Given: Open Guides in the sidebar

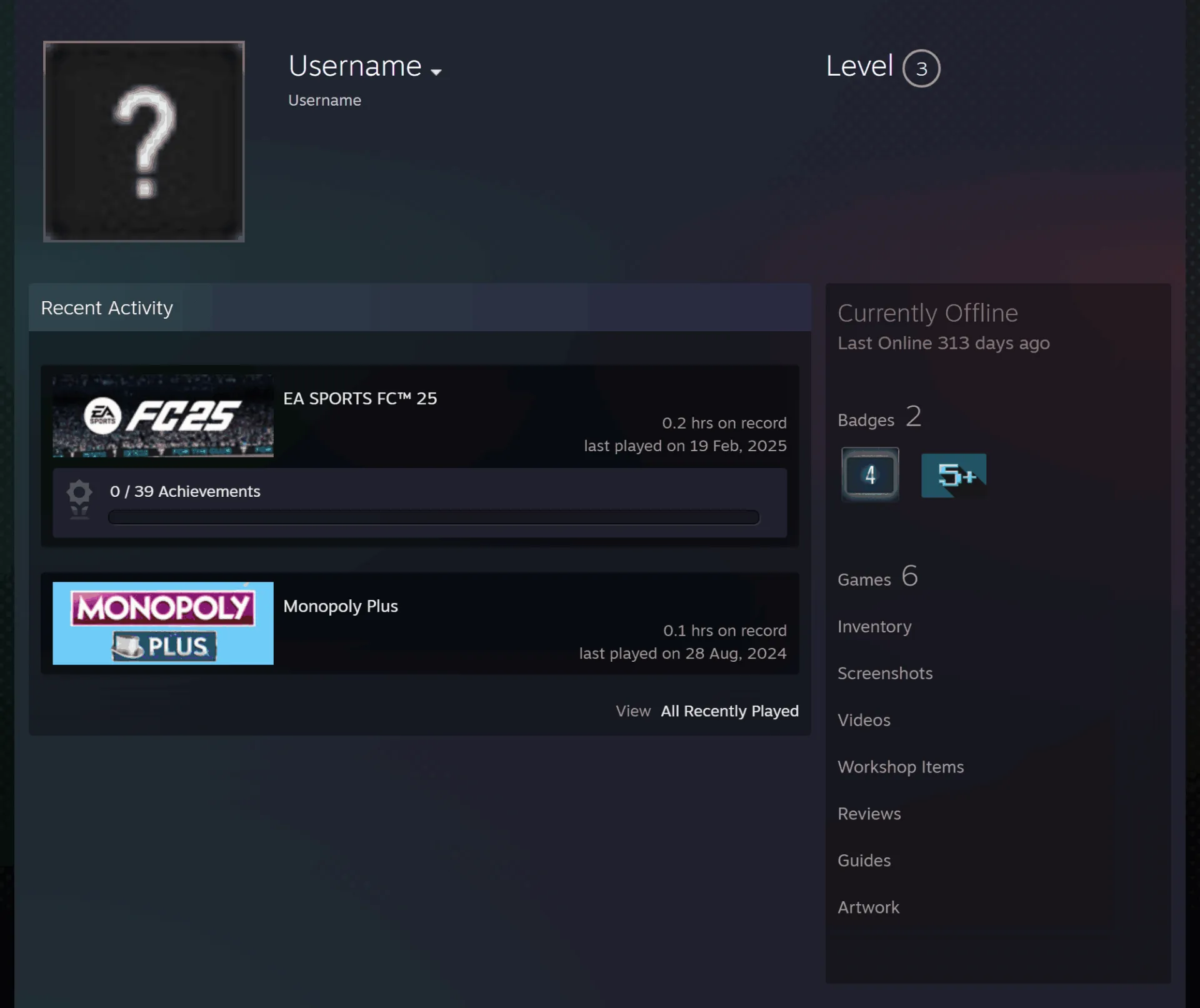Looking at the screenshot, I should 864,861.
